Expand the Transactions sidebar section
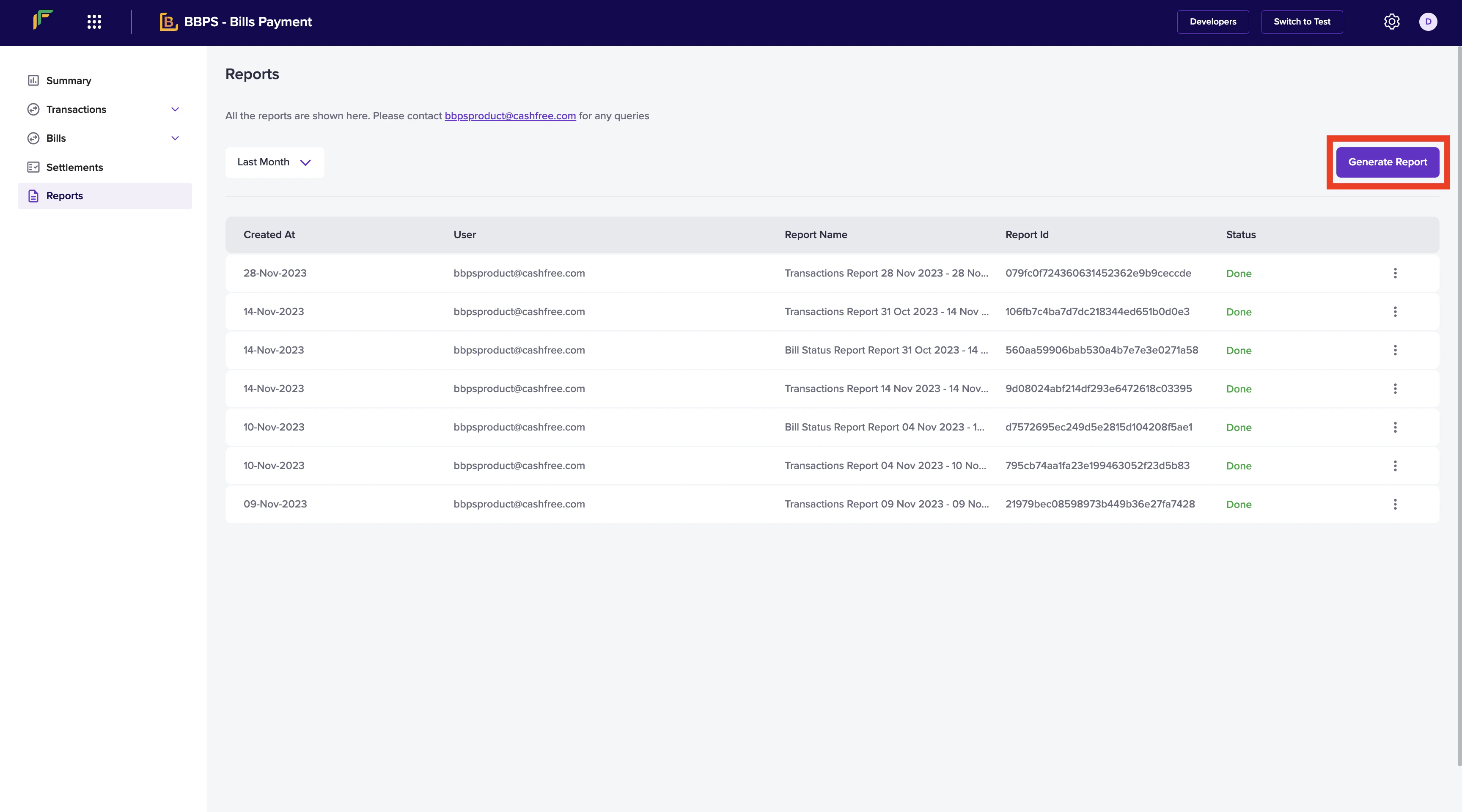 pos(175,110)
